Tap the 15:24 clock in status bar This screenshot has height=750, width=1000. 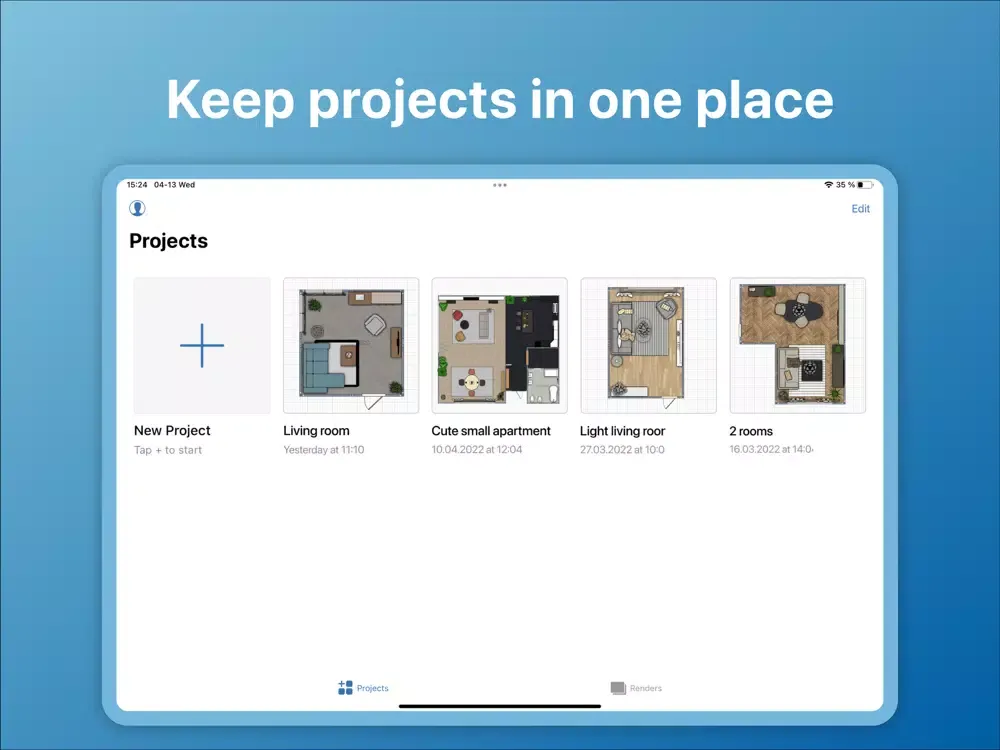(137, 185)
